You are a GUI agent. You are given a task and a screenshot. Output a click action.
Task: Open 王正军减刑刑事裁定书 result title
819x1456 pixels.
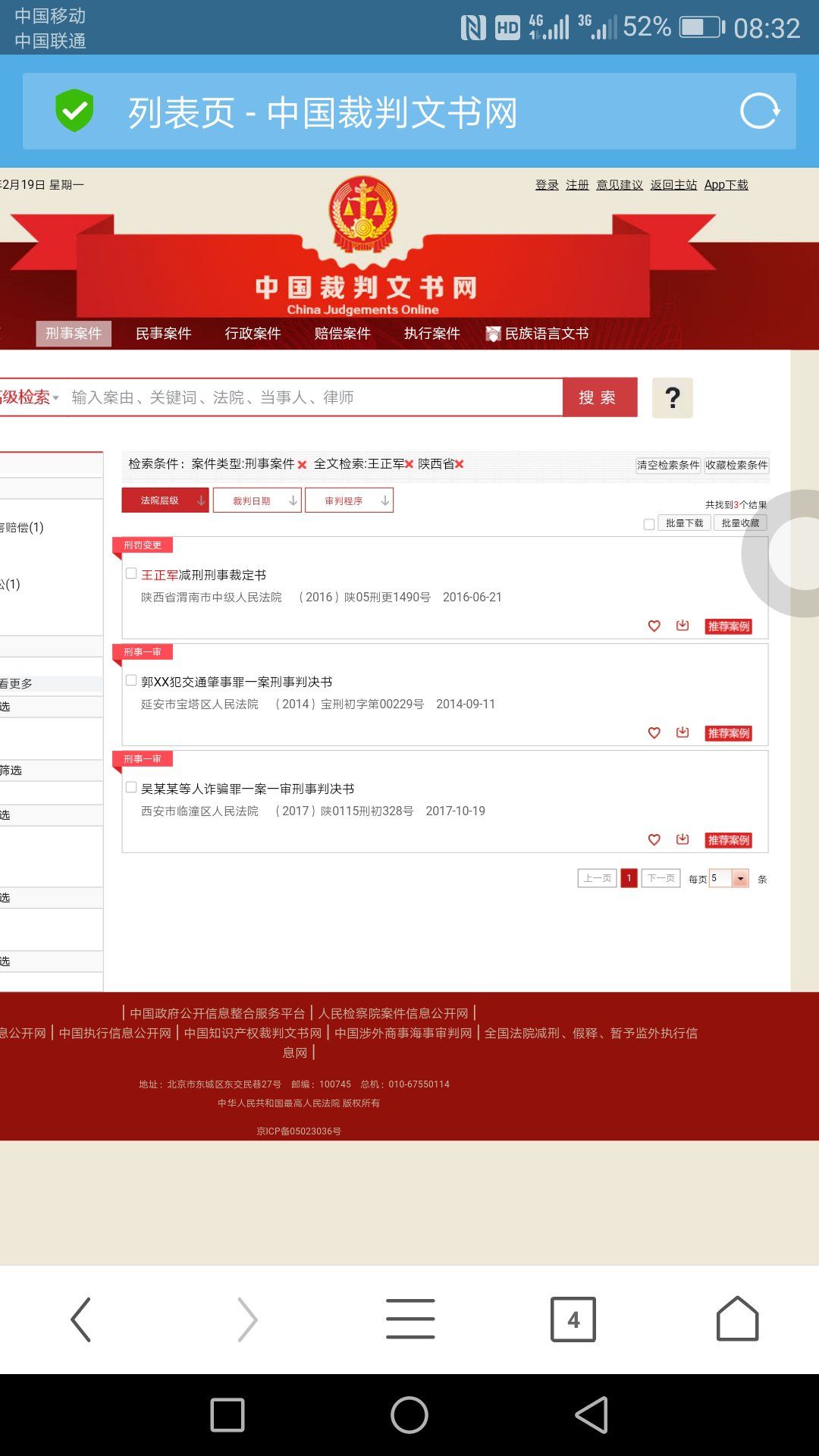click(x=203, y=576)
